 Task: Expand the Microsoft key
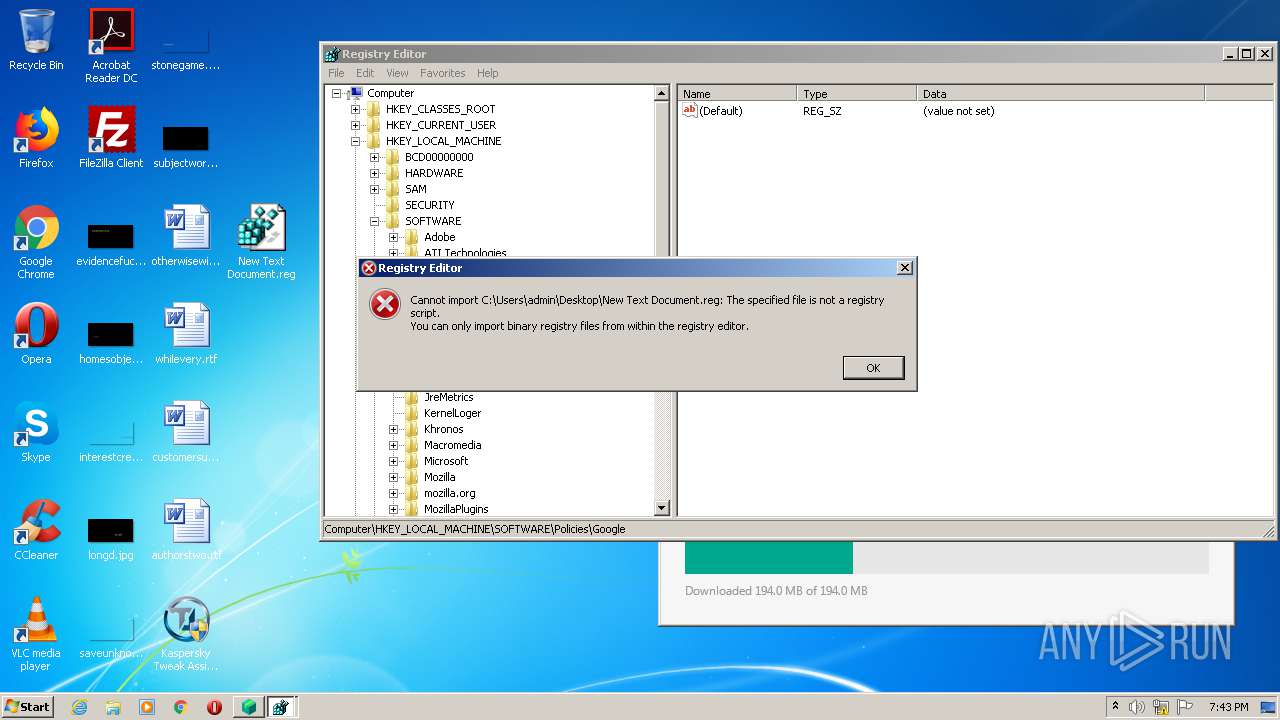coord(393,461)
